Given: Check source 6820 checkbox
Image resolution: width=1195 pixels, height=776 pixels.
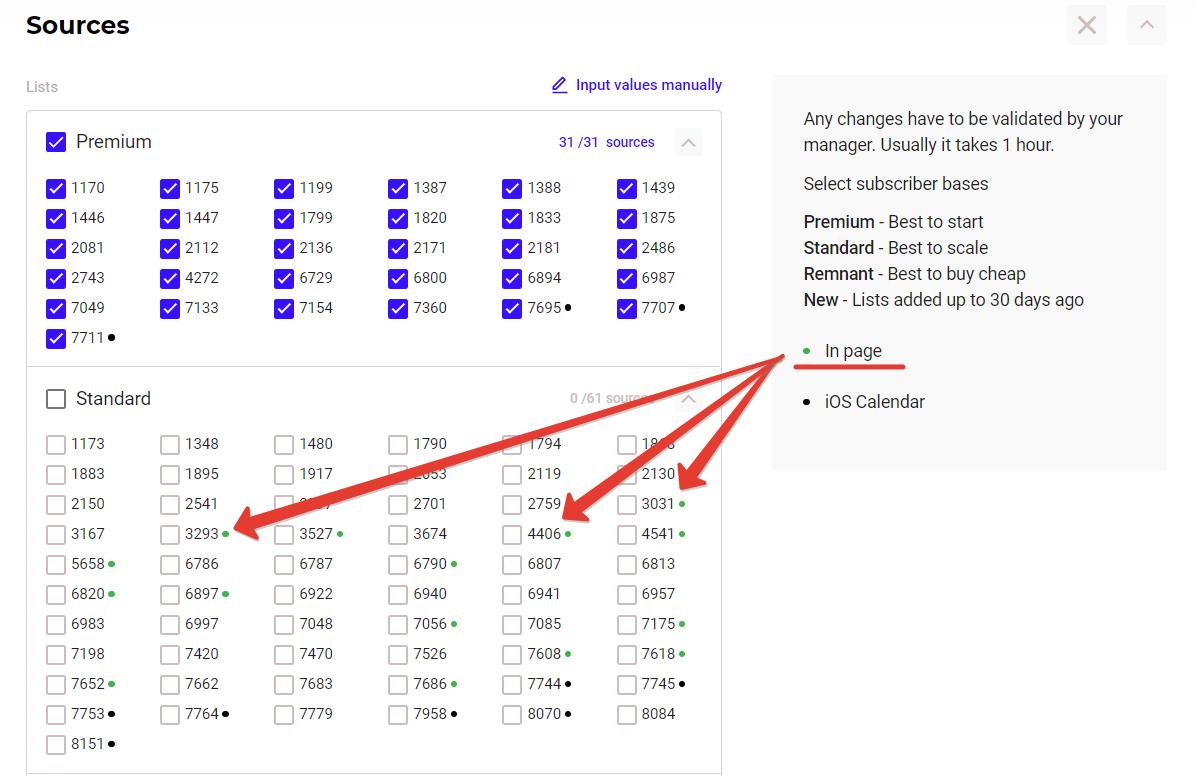Looking at the screenshot, I should (x=56, y=595).
